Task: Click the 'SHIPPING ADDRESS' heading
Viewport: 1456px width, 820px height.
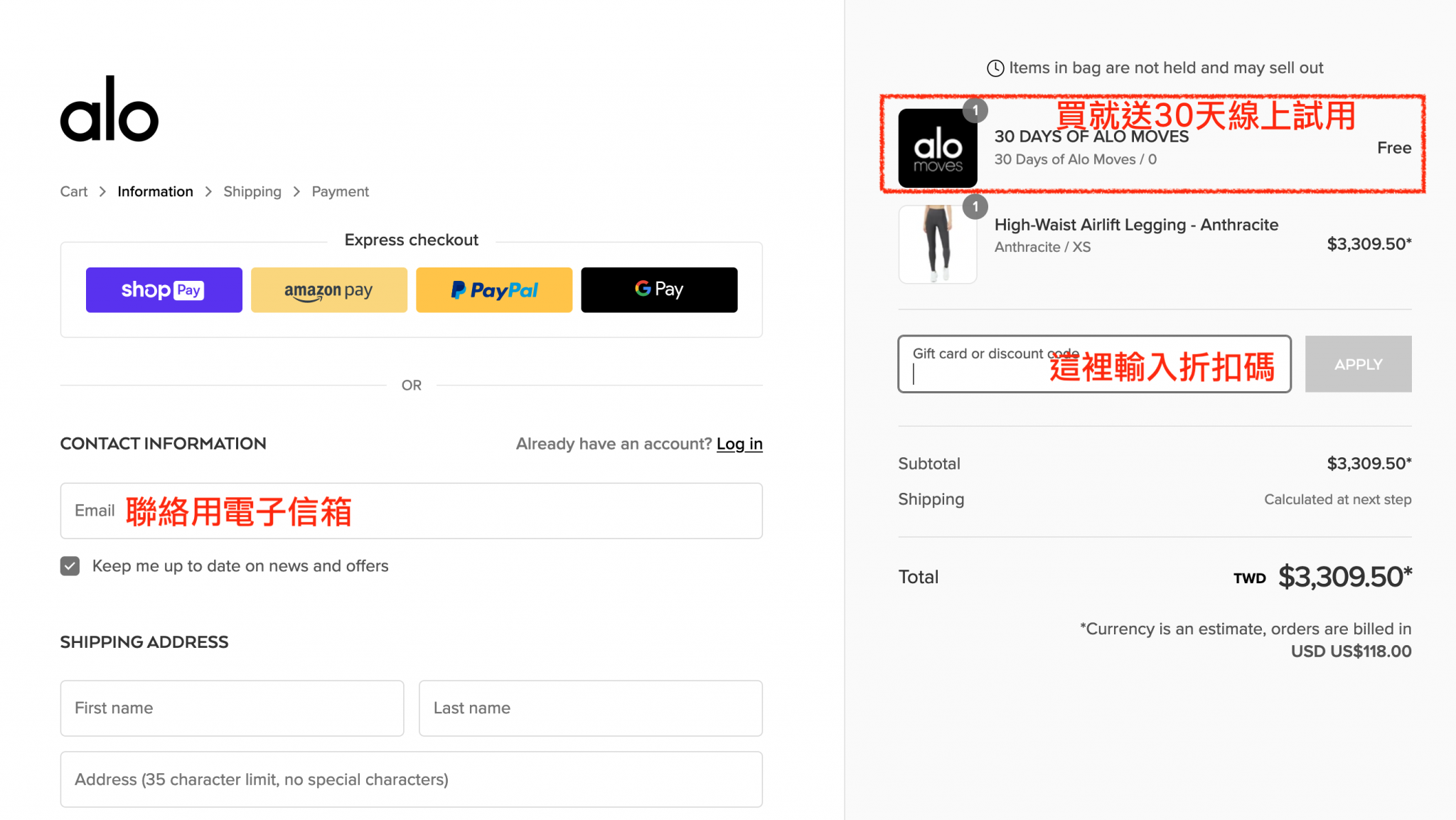Action: (x=144, y=642)
